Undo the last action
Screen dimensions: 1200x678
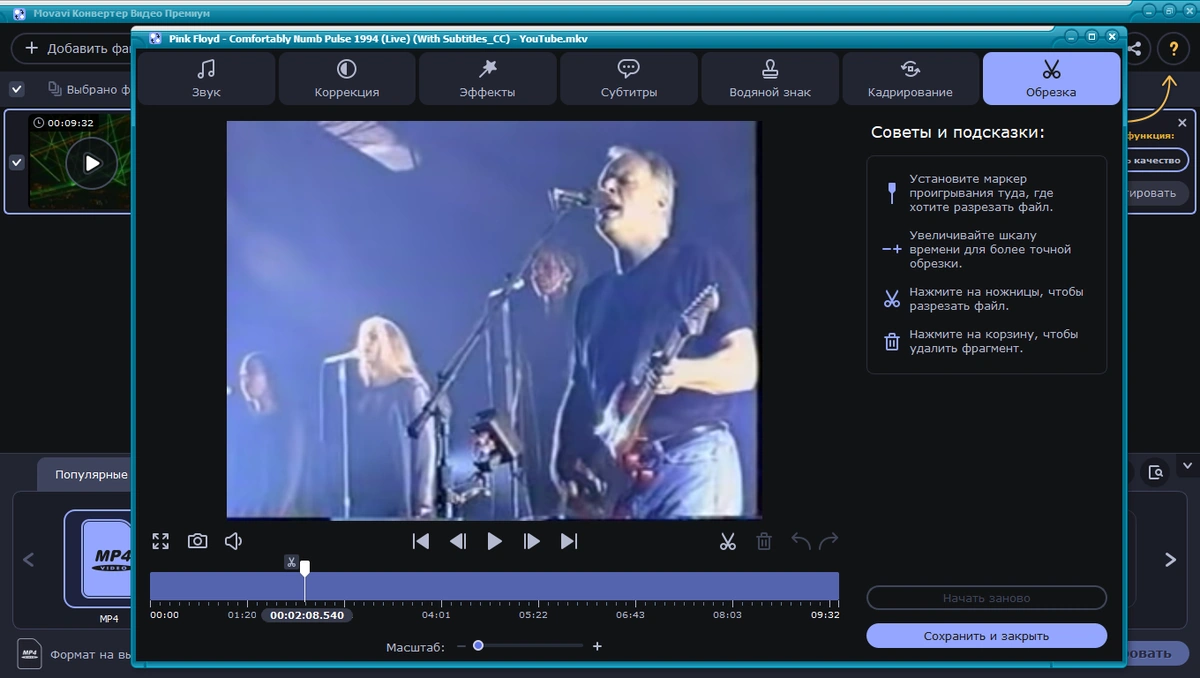pyautogui.click(x=801, y=541)
